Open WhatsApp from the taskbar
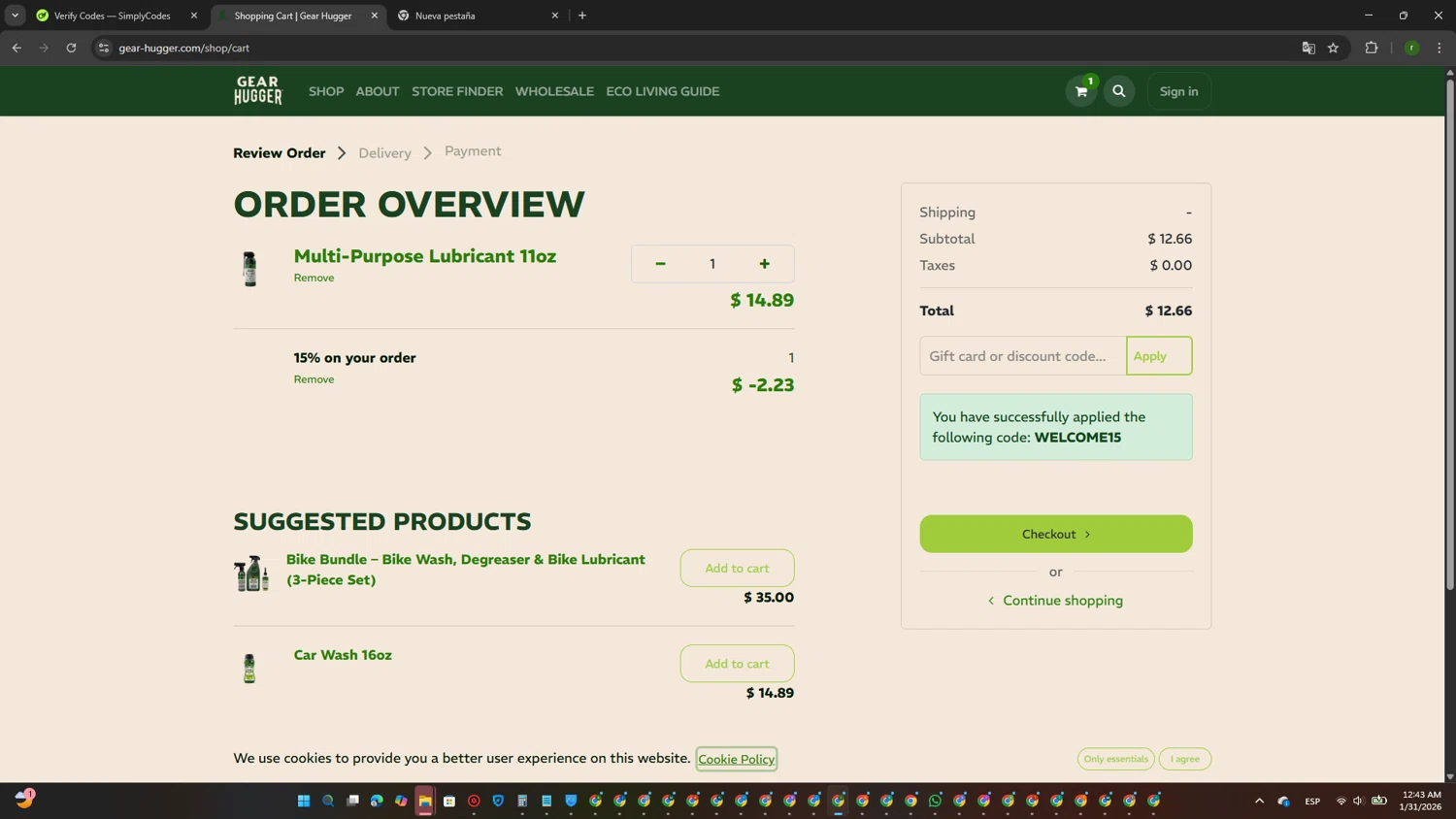 pyautogui.click(x=935, y=801)
